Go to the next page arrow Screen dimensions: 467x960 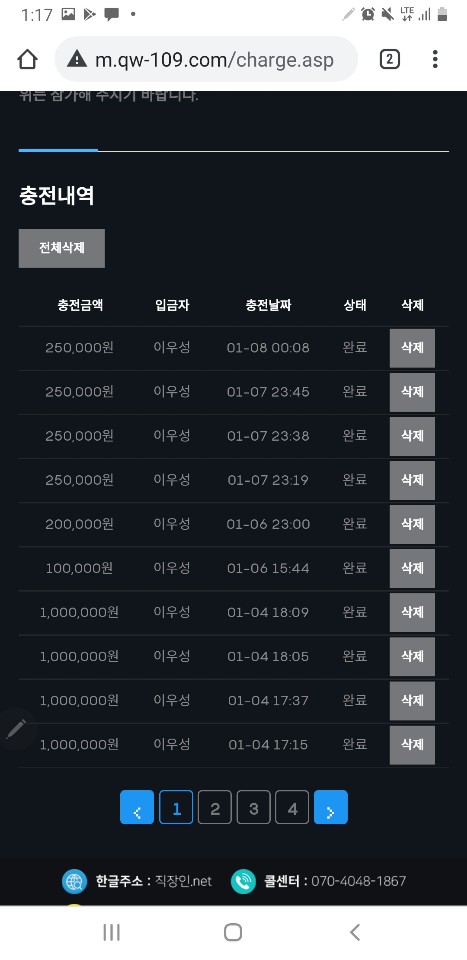(331, 807)
